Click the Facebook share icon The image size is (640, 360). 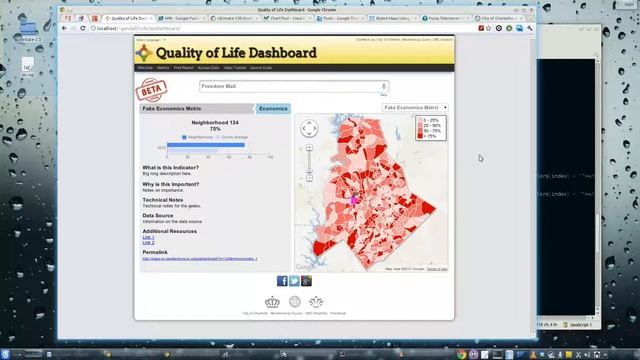click(x=282, y=281)
